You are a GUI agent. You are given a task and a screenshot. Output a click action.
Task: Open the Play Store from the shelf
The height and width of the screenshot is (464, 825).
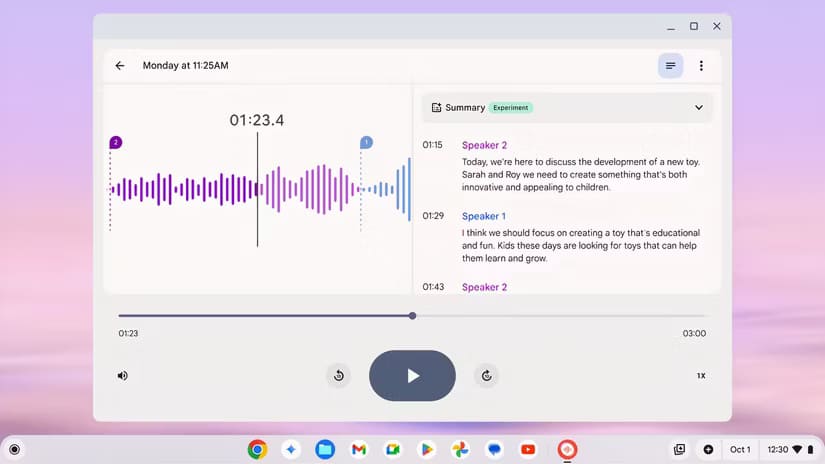pos(427,450)
